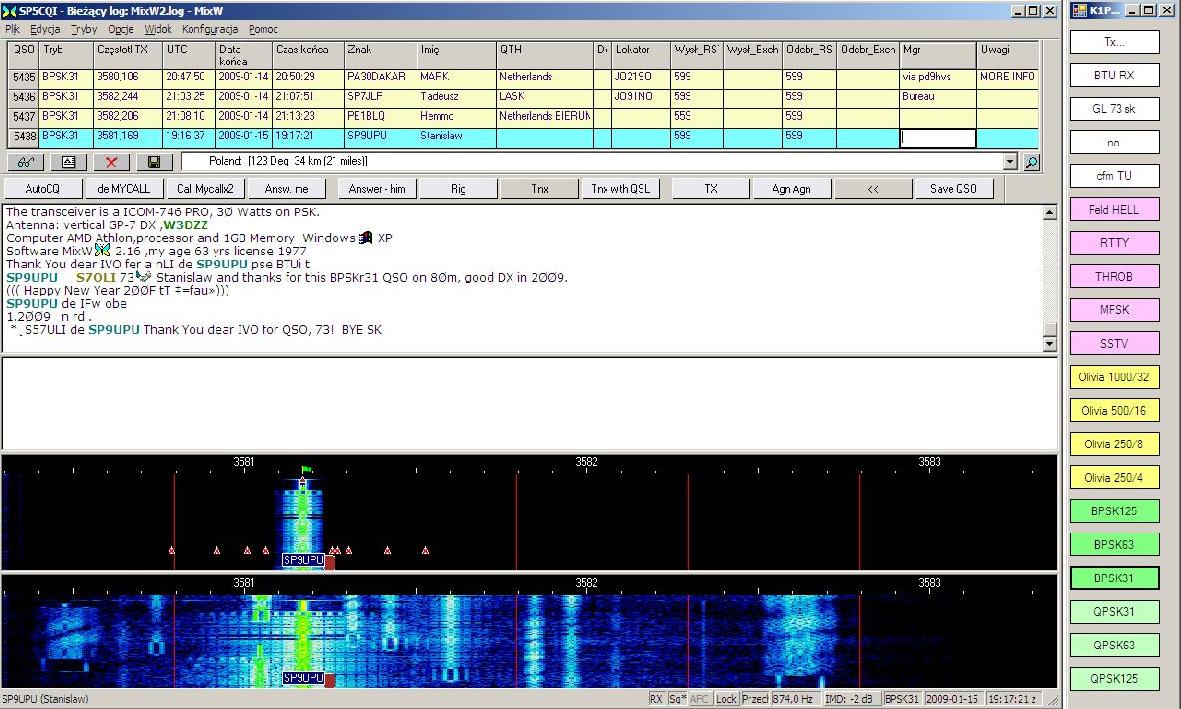Toggle the AFC status indicator
The height and width of the screenshot is (709, 1181).
[x=699, y=699]
